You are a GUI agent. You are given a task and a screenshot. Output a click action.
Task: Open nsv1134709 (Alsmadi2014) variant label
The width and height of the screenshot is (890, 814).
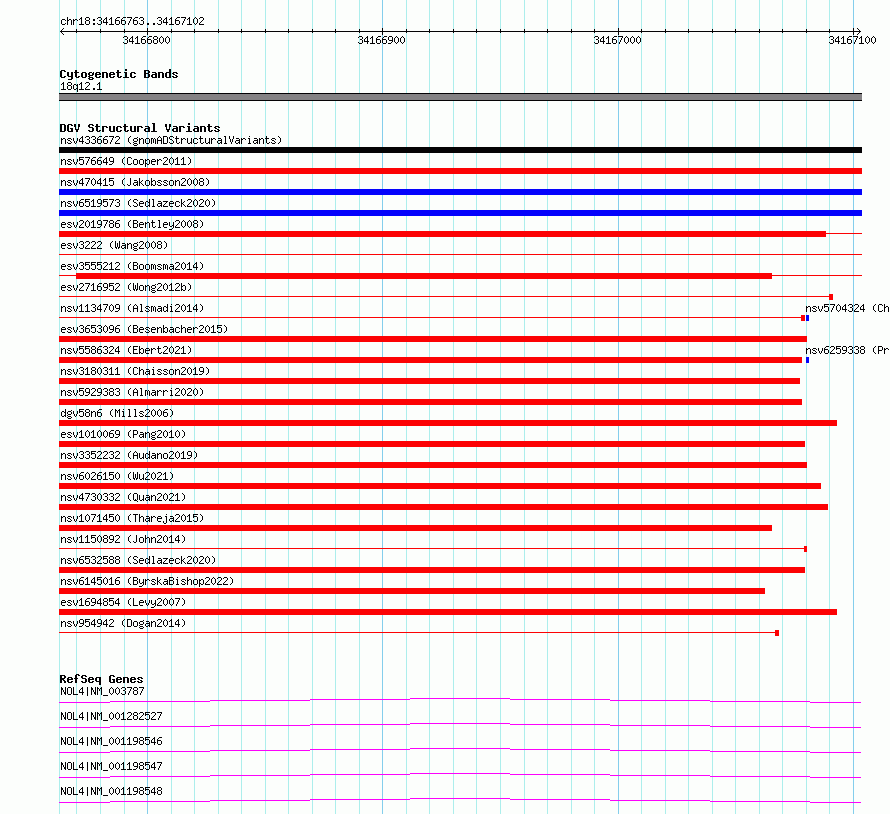coord(132,308)
